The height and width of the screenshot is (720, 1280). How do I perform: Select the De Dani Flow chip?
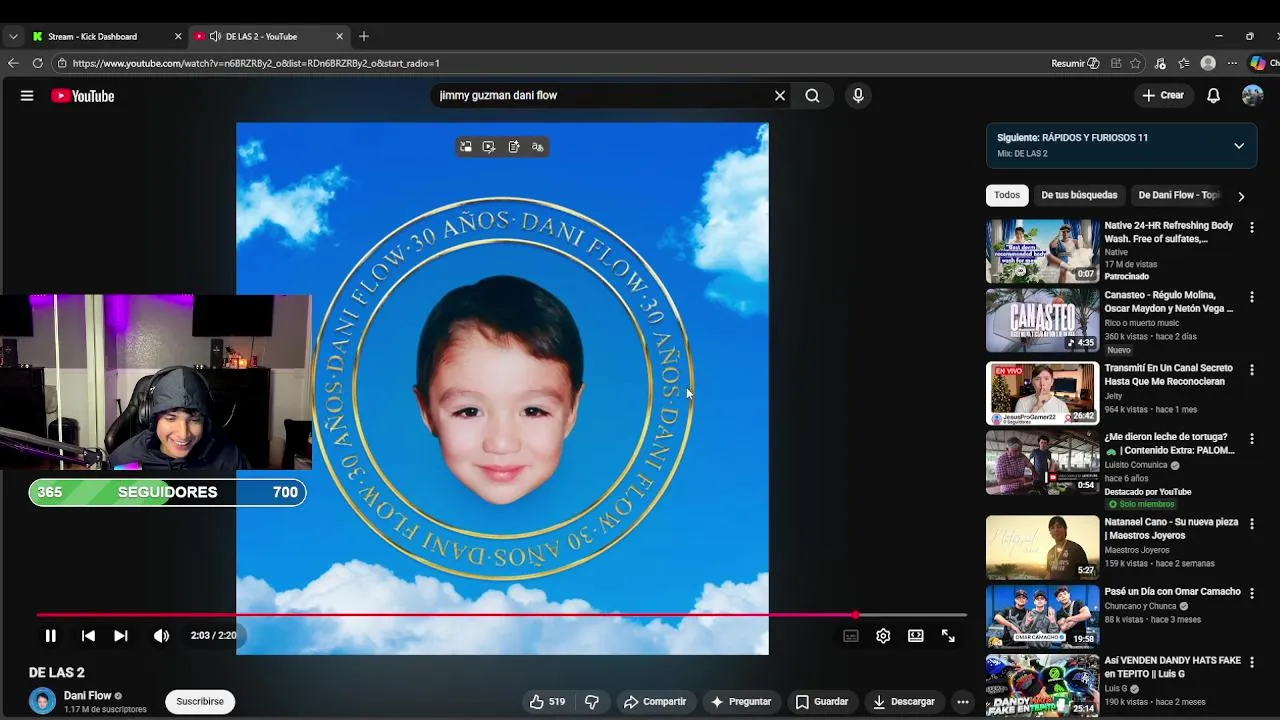coord(1179,195)
